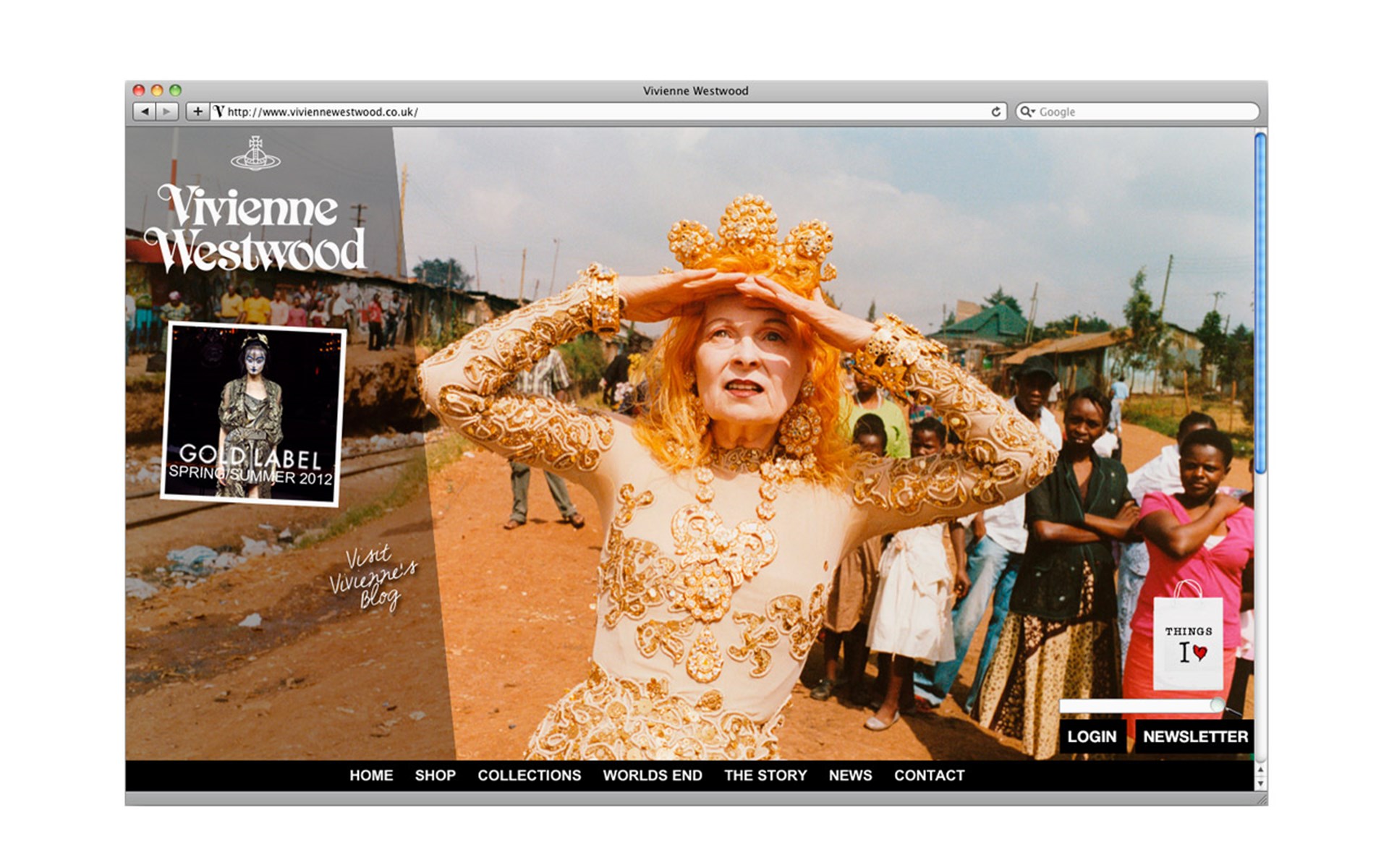Click the reload page icon
The height and width of the screenshot is (868, 1389).
tap(995, 111)
